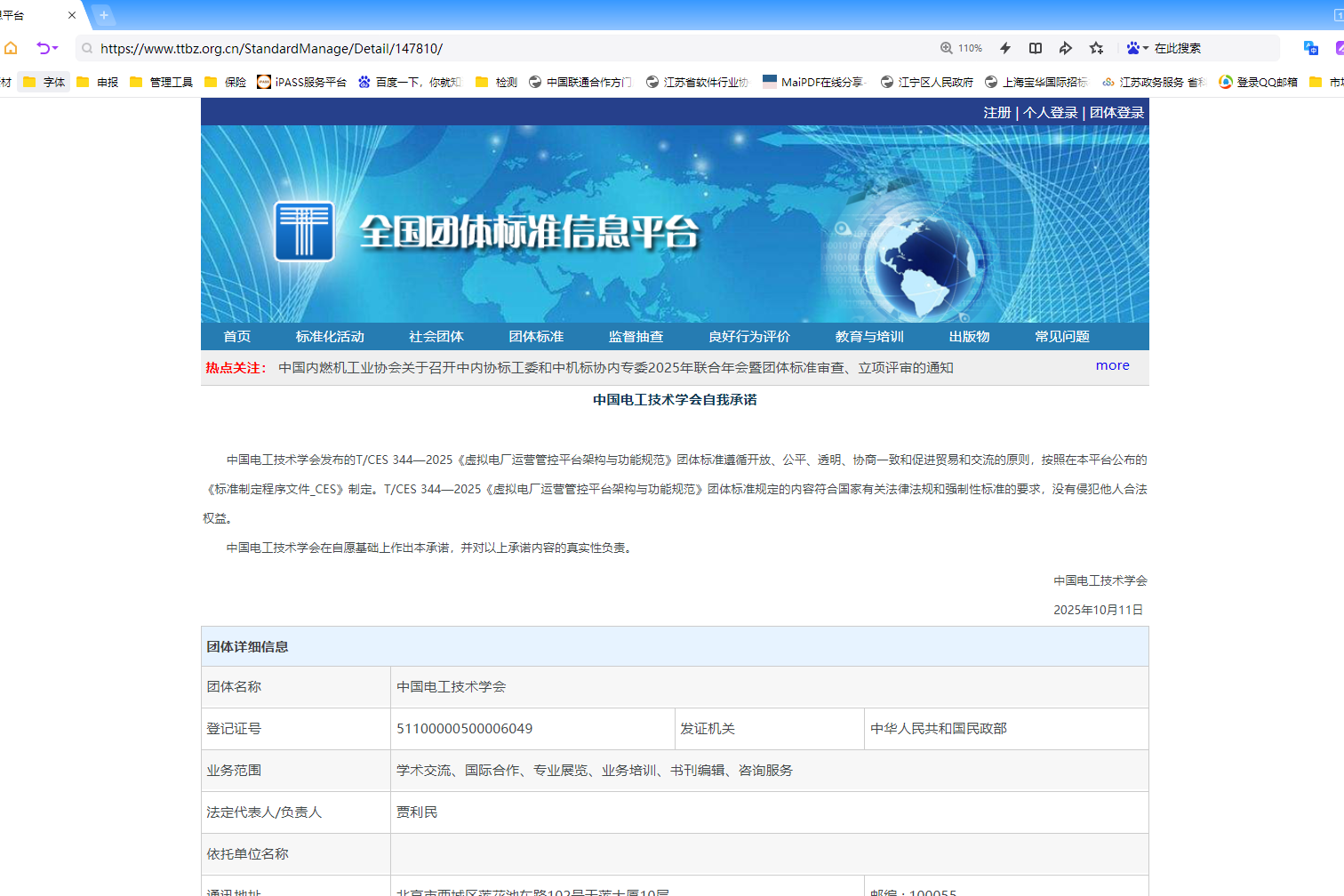Click the share forward arrow icon
This screenshot has width=1344, height=896.
(1065, 47)
